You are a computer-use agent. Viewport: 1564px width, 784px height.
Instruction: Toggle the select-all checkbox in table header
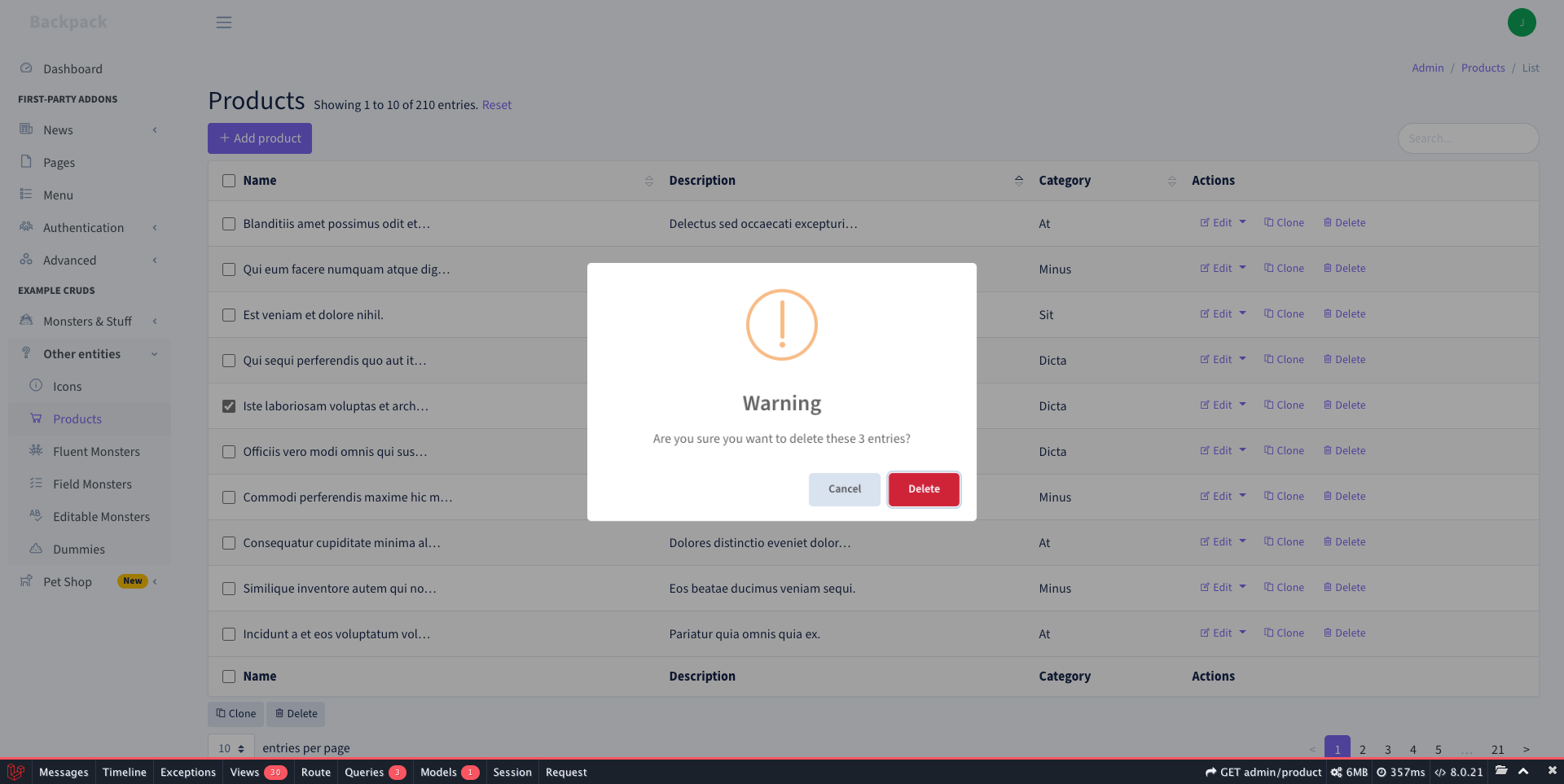coord(229,181)
